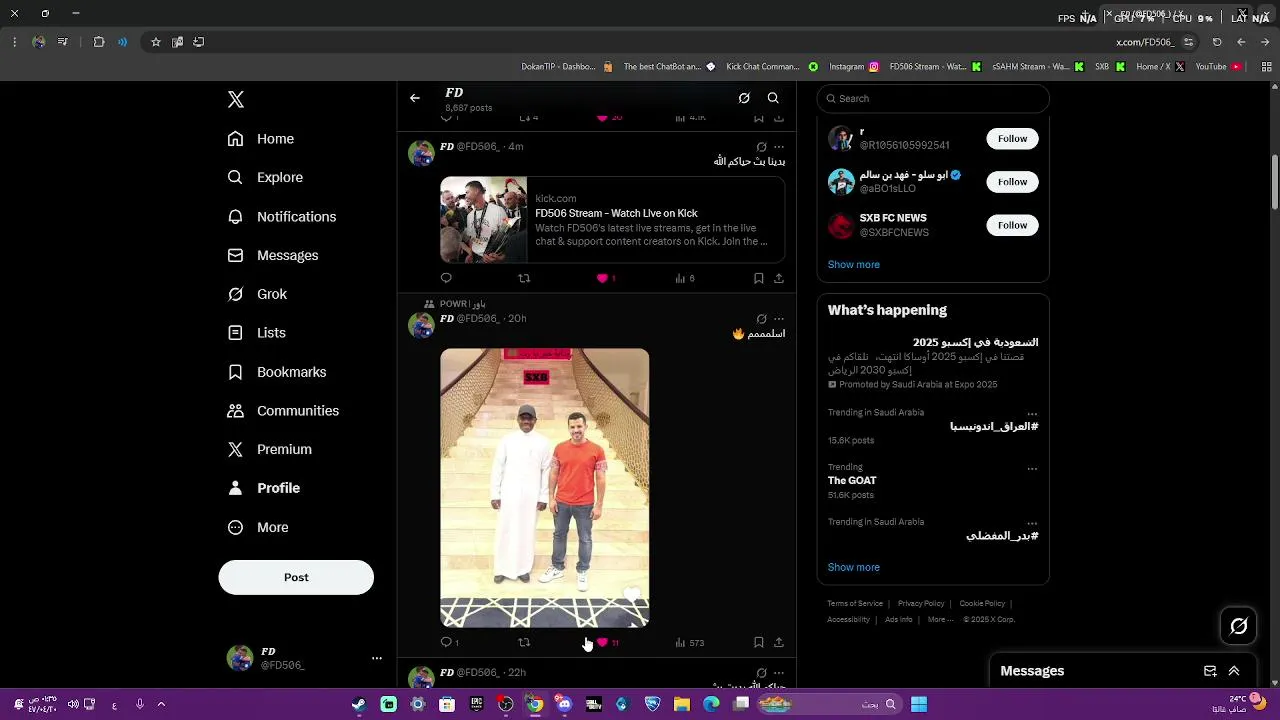
Task: Click the Post button
Action: [x=296, y=577]
